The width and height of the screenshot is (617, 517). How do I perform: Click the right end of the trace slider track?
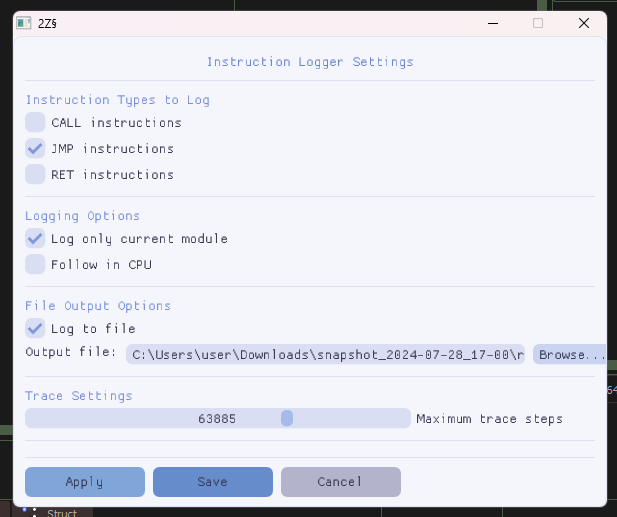403,419
